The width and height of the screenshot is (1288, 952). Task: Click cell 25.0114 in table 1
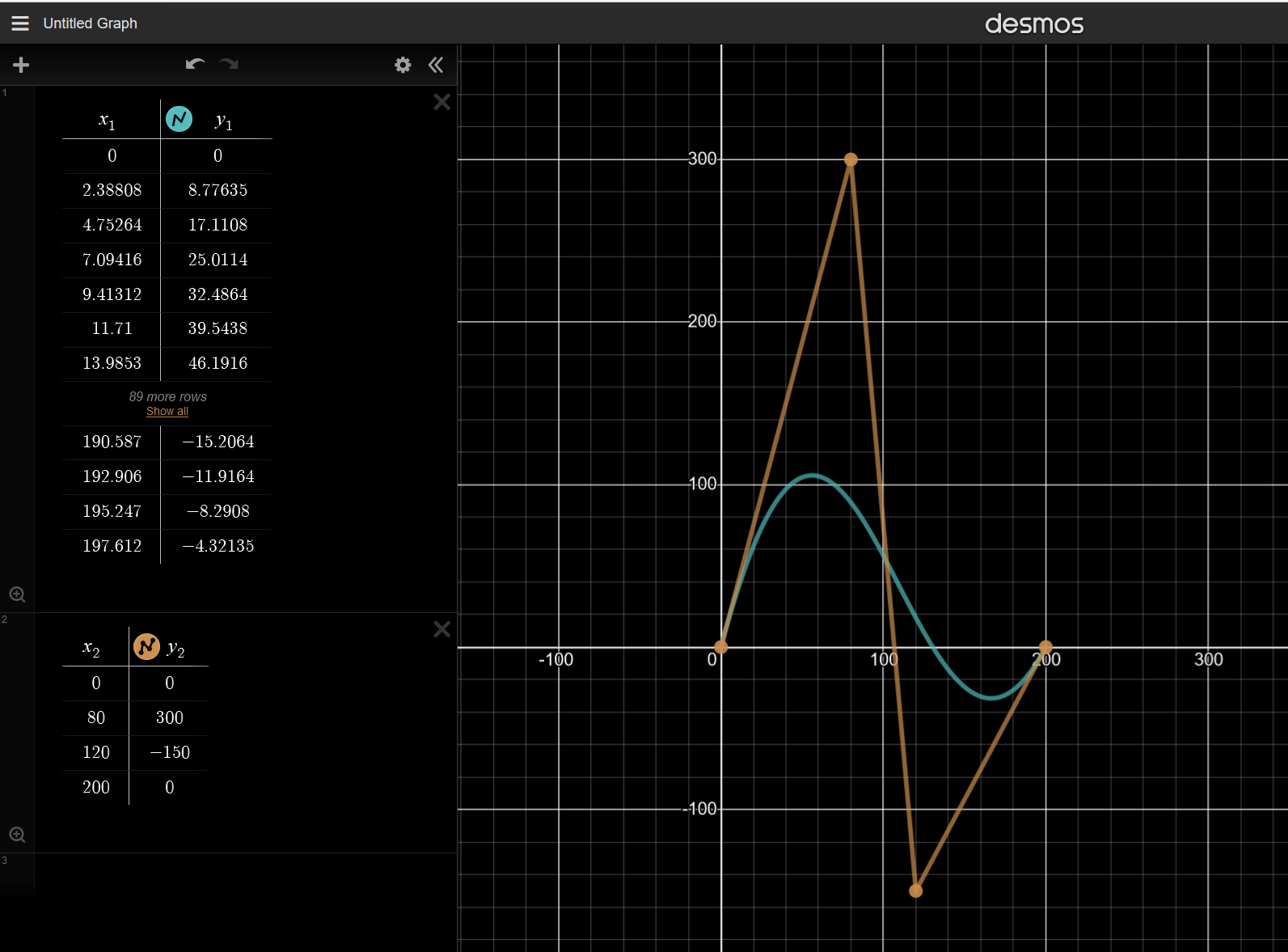pyautogui.click(x=217, y=260)
